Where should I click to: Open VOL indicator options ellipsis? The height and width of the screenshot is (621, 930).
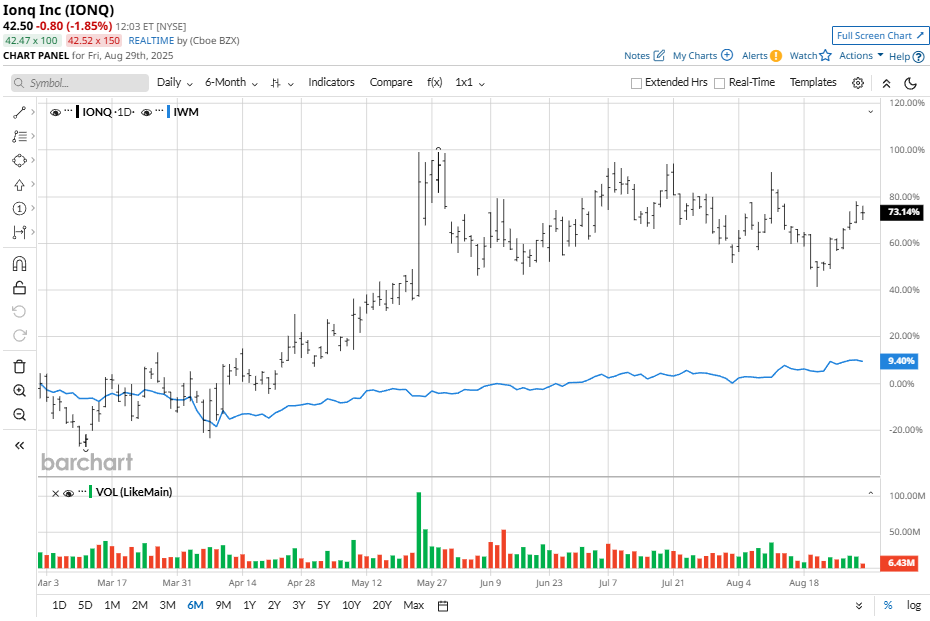[82, 492]
